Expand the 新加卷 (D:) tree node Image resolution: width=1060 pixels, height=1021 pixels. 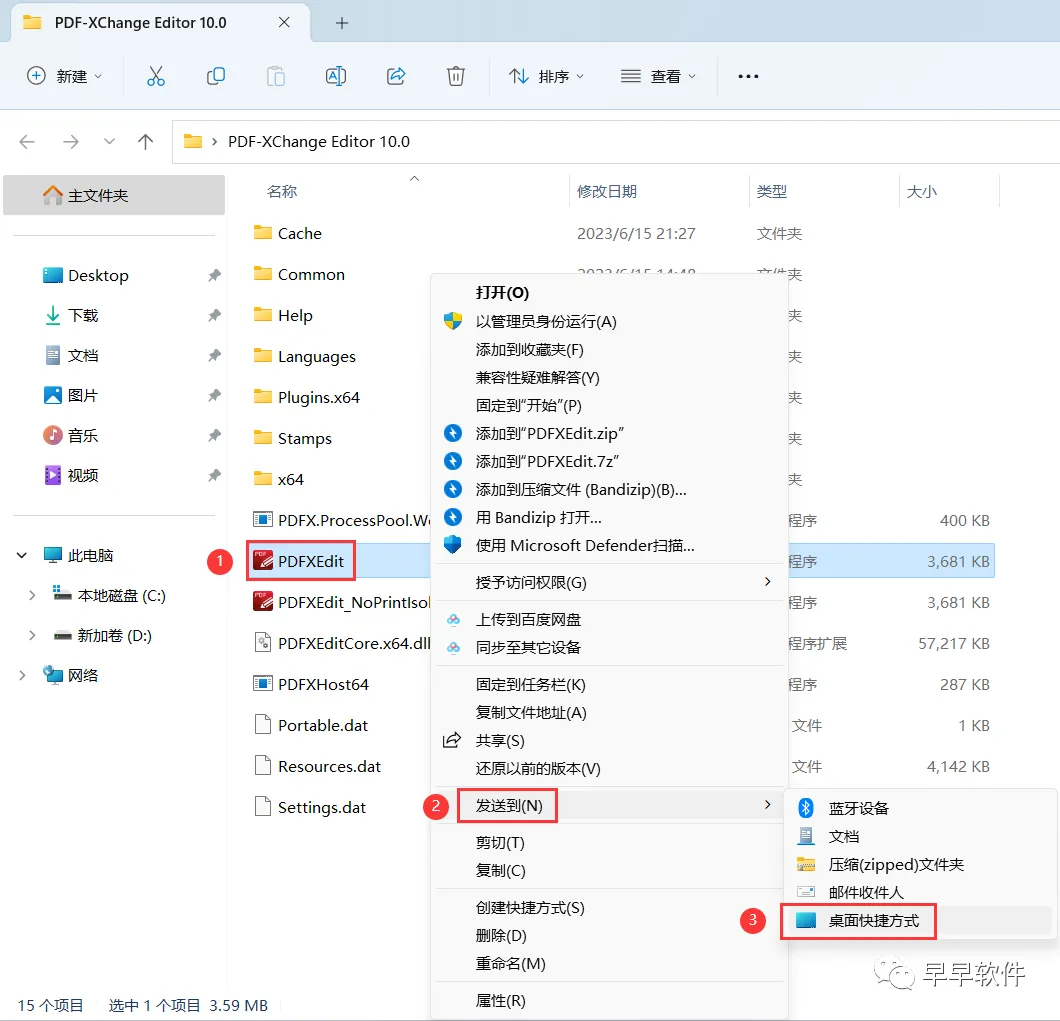click(x=32, y=635)
